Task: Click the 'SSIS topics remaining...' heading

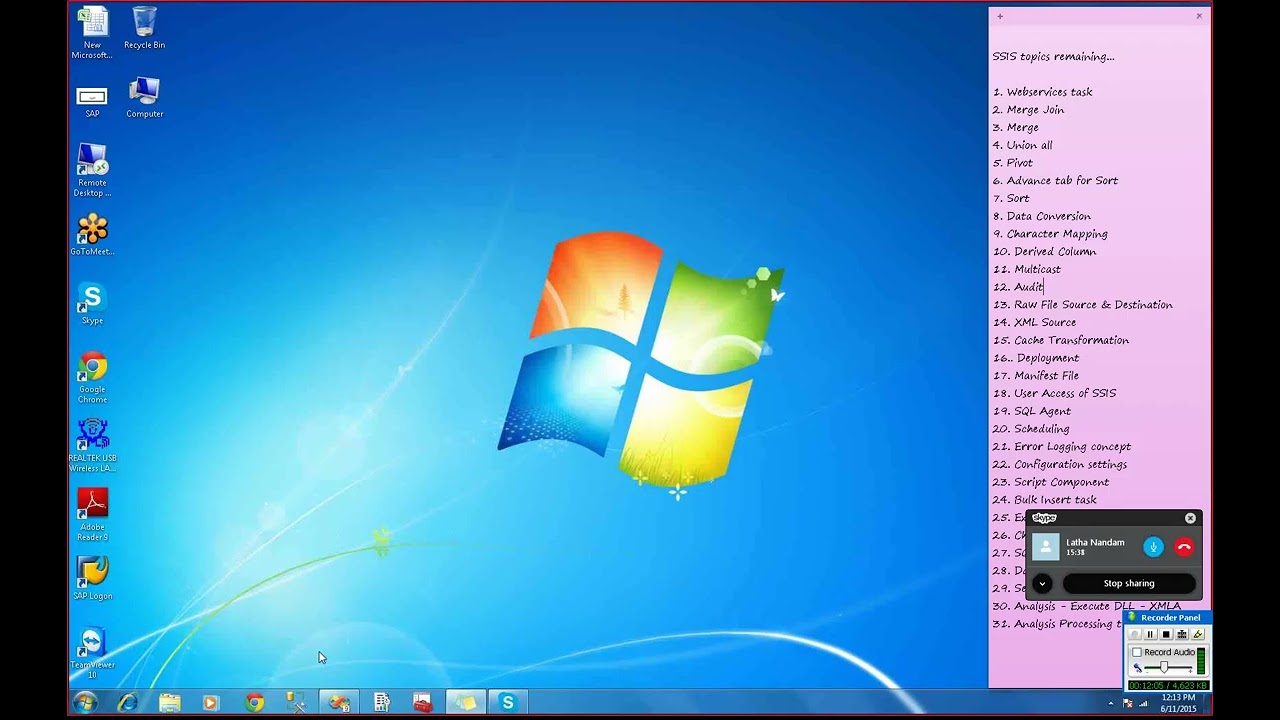Action: pyautogui.click(x=1053, y=57)
